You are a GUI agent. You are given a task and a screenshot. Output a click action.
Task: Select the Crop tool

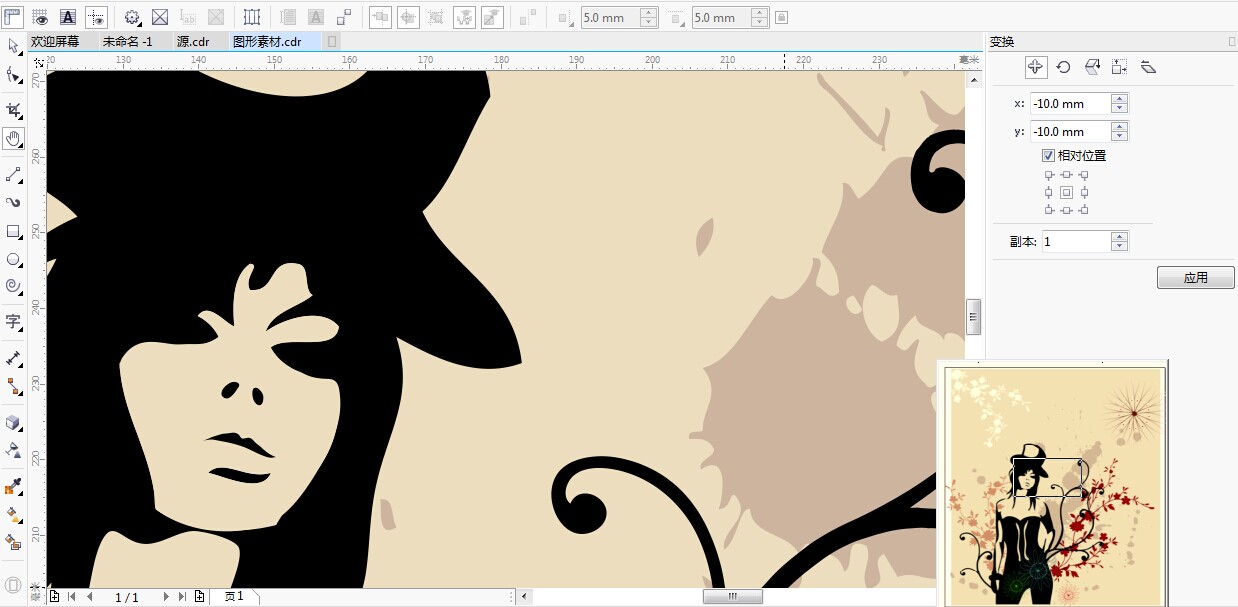pyautogui.click(x=13, y=109)
